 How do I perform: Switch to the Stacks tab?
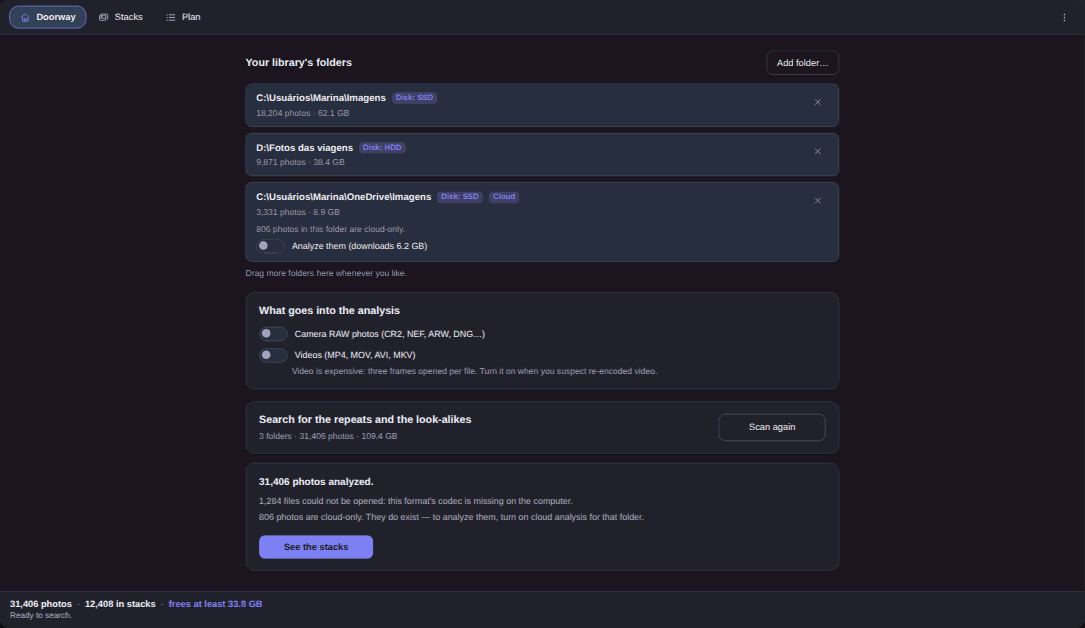(x=120, y=17)
